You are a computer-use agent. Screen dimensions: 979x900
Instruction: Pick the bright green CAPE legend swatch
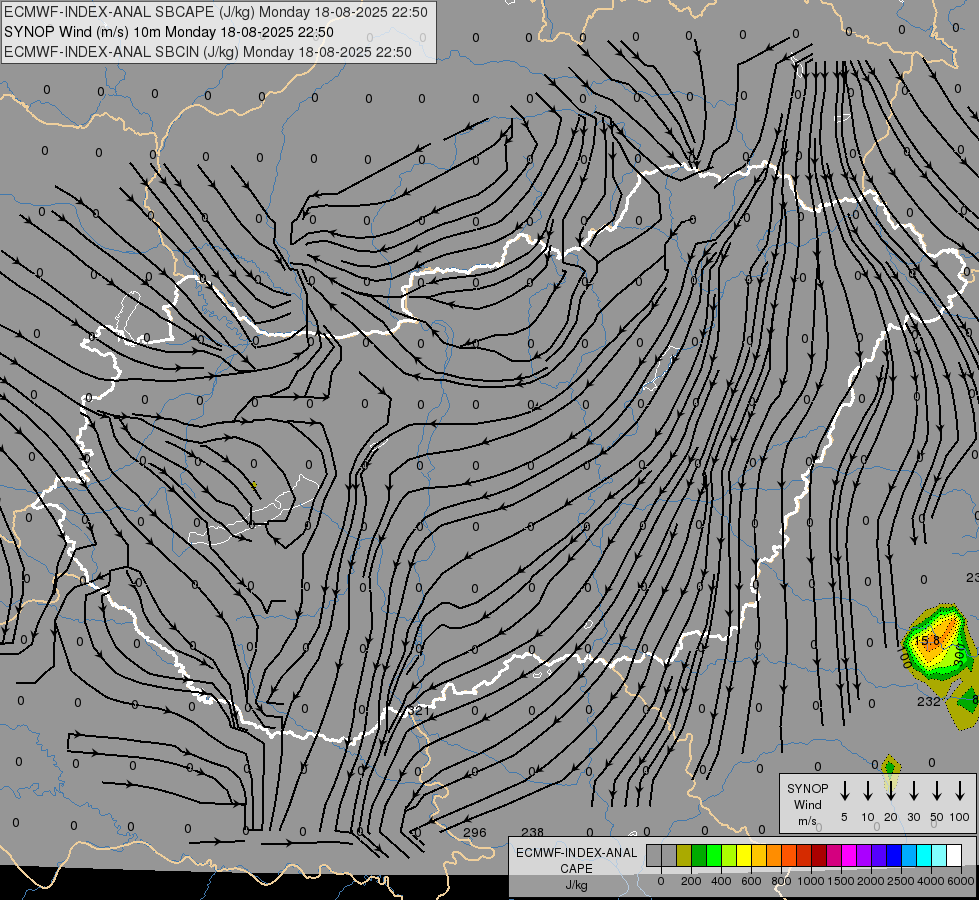[x=714, y=855]
